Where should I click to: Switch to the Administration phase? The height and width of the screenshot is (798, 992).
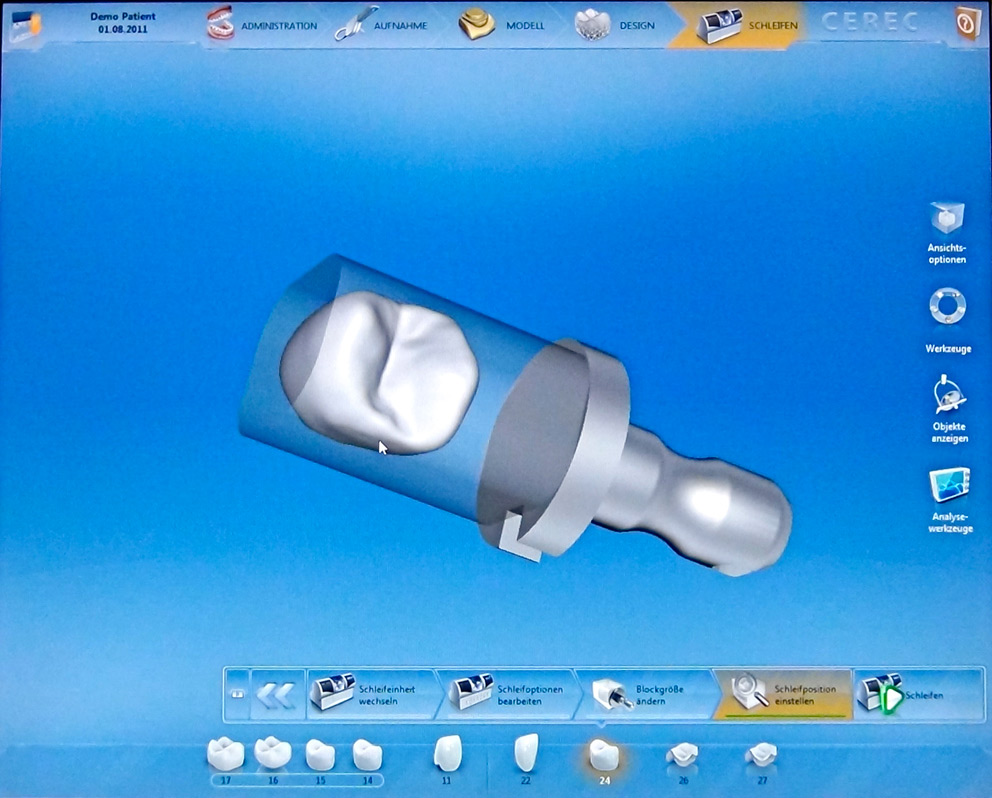[264, 25]
